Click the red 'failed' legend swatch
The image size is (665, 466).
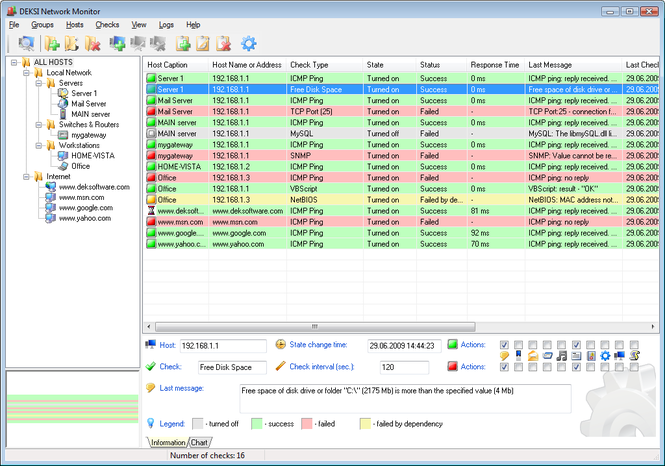[307, 424]
